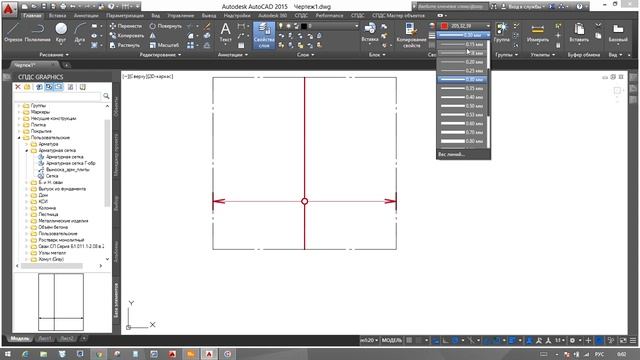
Task: Select 0.20 мм lineweight in list
Action: tap(462, 62)
